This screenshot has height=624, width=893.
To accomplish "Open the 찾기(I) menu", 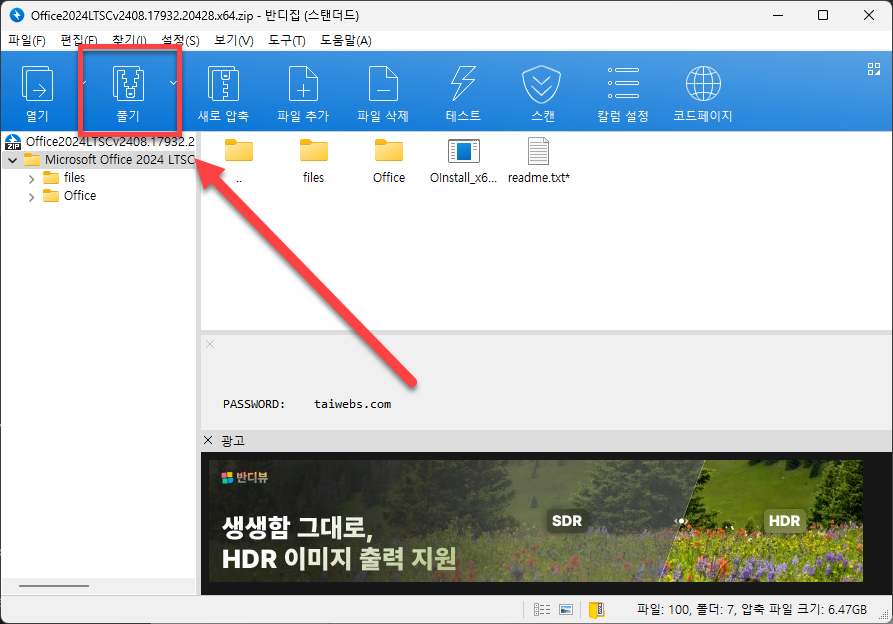I will [129, 40].
